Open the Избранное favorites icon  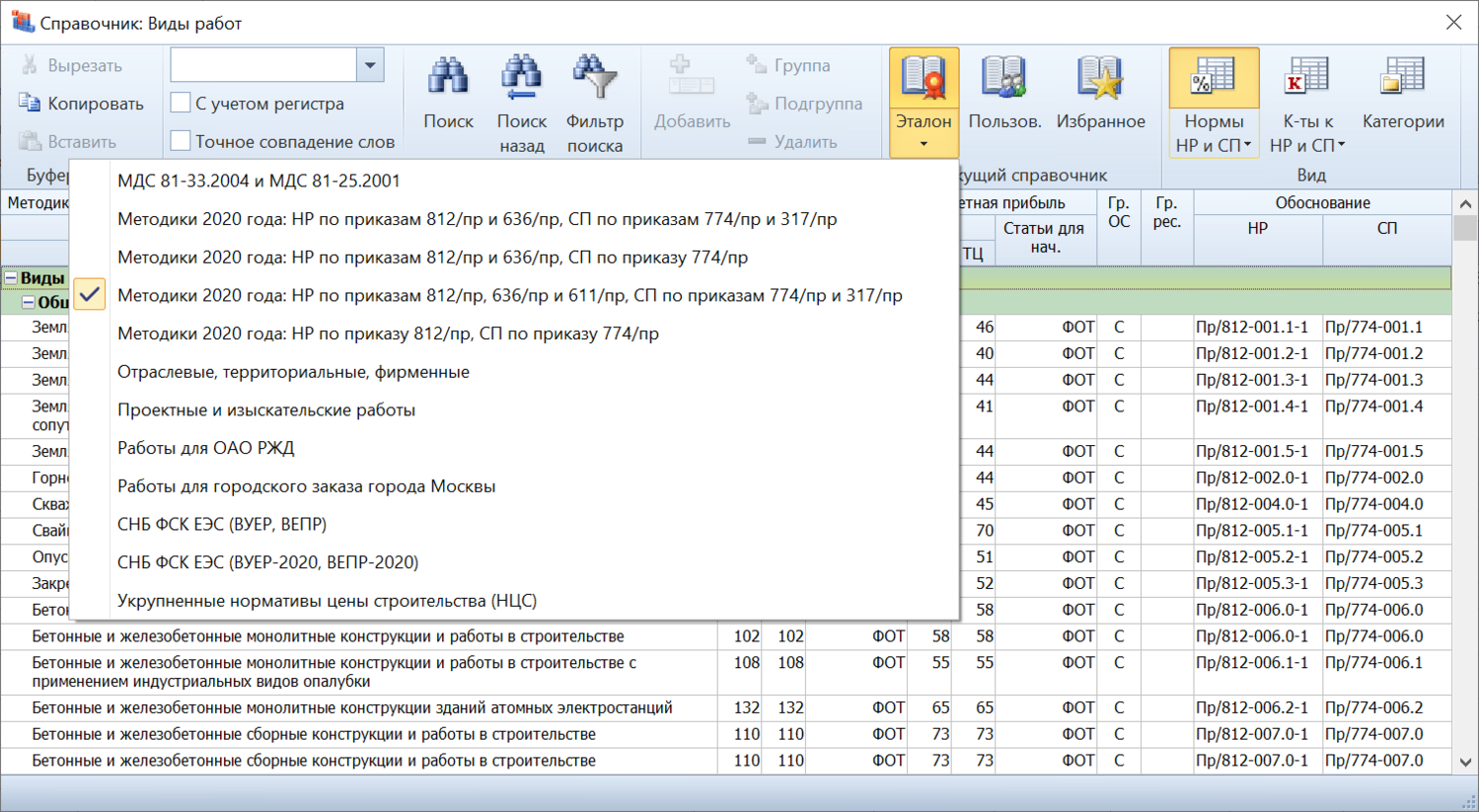click(x=1100, y=80)
